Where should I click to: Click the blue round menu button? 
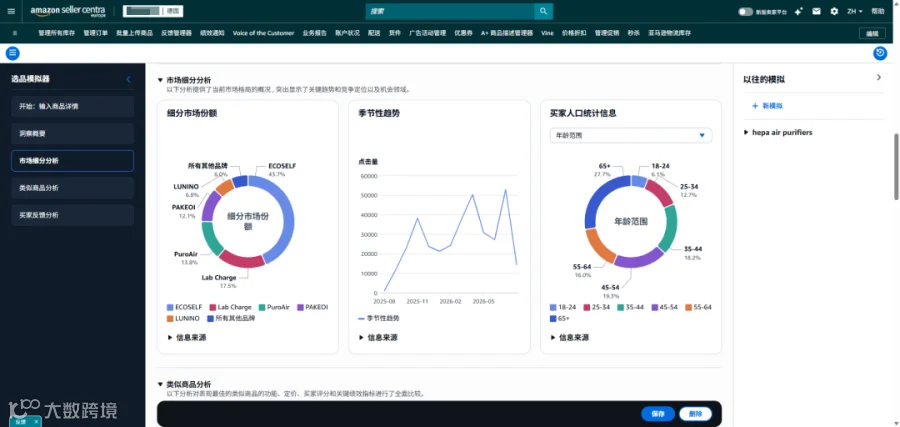click(x=12, y=53)
